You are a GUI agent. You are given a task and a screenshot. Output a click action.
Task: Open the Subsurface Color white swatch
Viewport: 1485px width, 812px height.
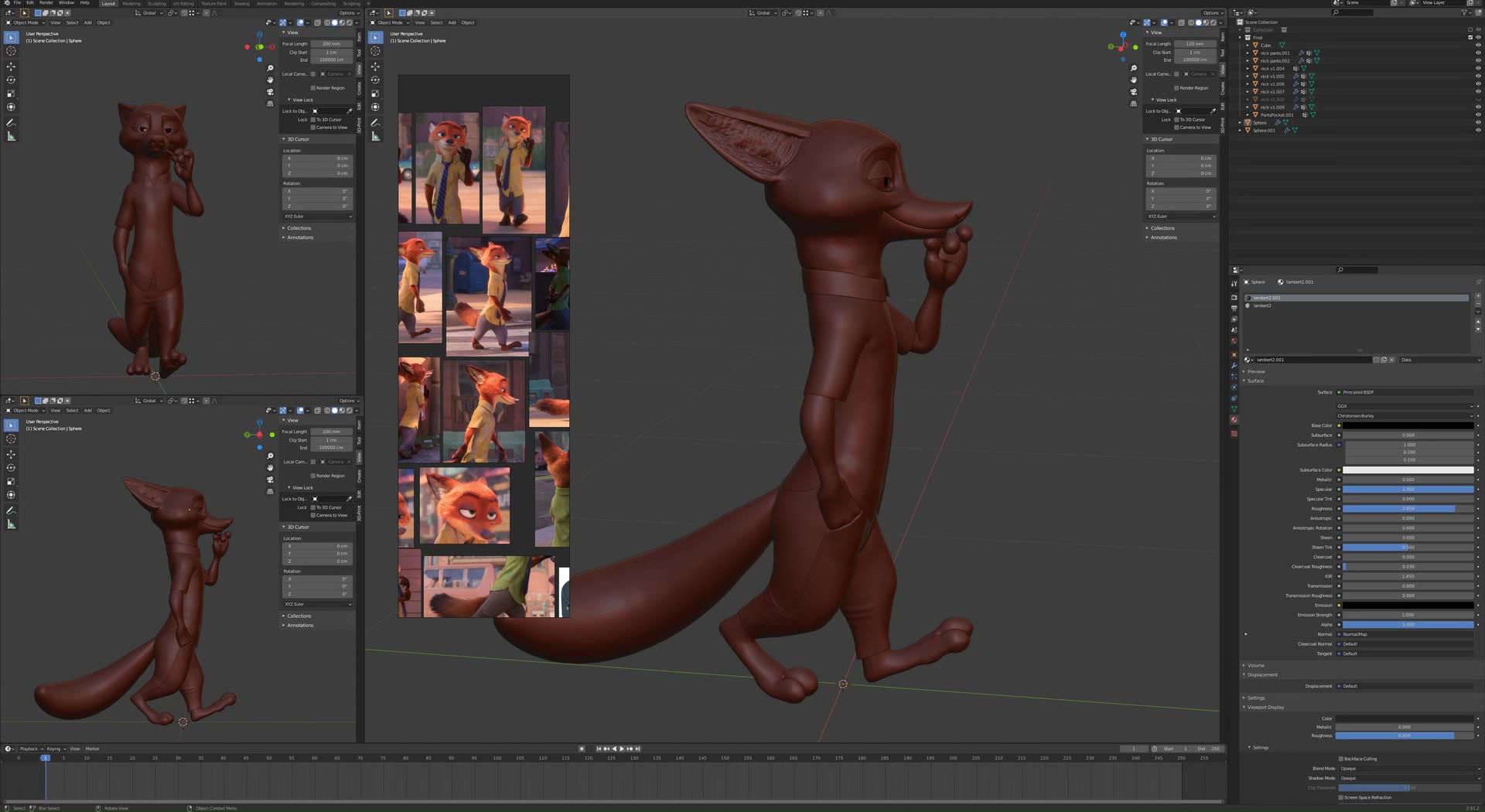(1408, 470)
